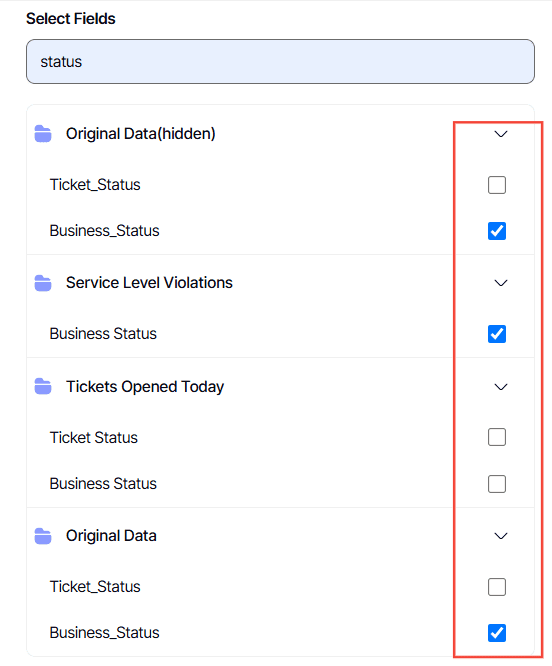The image size is (552, 666).
Task: Select the Service Level Violations group label
Action: tap(149, 283)
